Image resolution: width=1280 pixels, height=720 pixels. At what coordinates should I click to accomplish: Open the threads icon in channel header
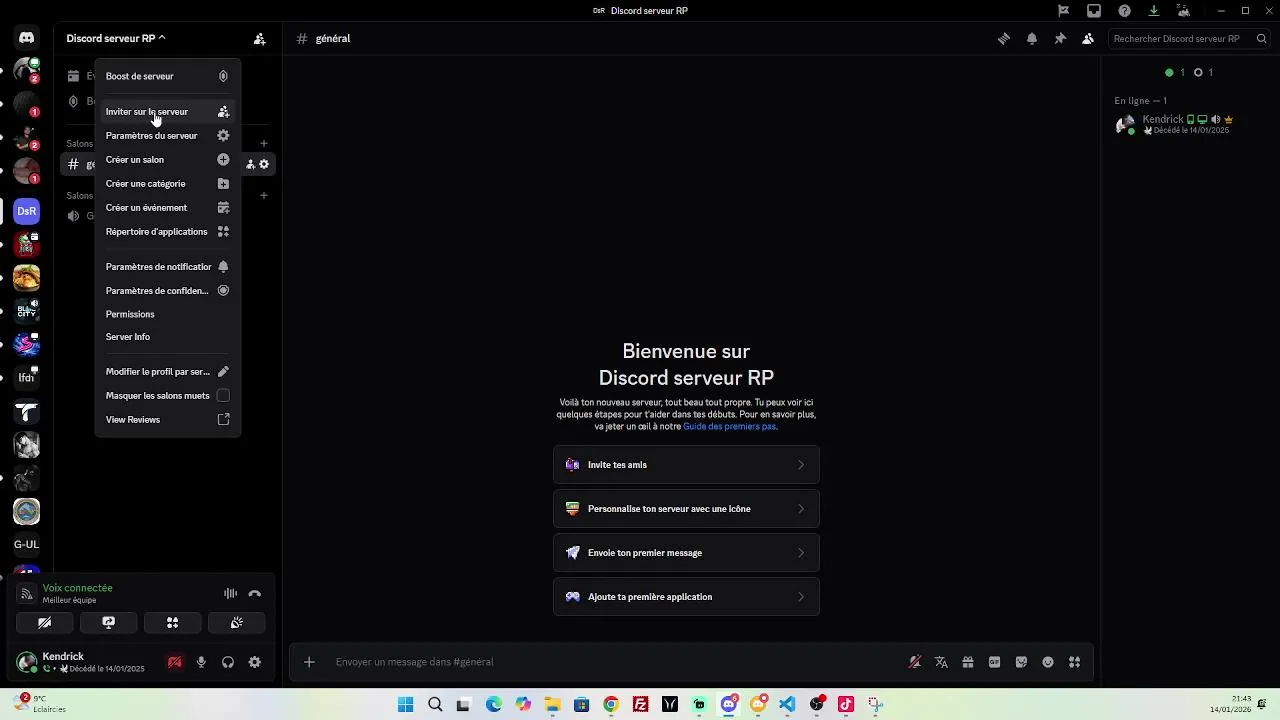click(x=1004, y=39)
